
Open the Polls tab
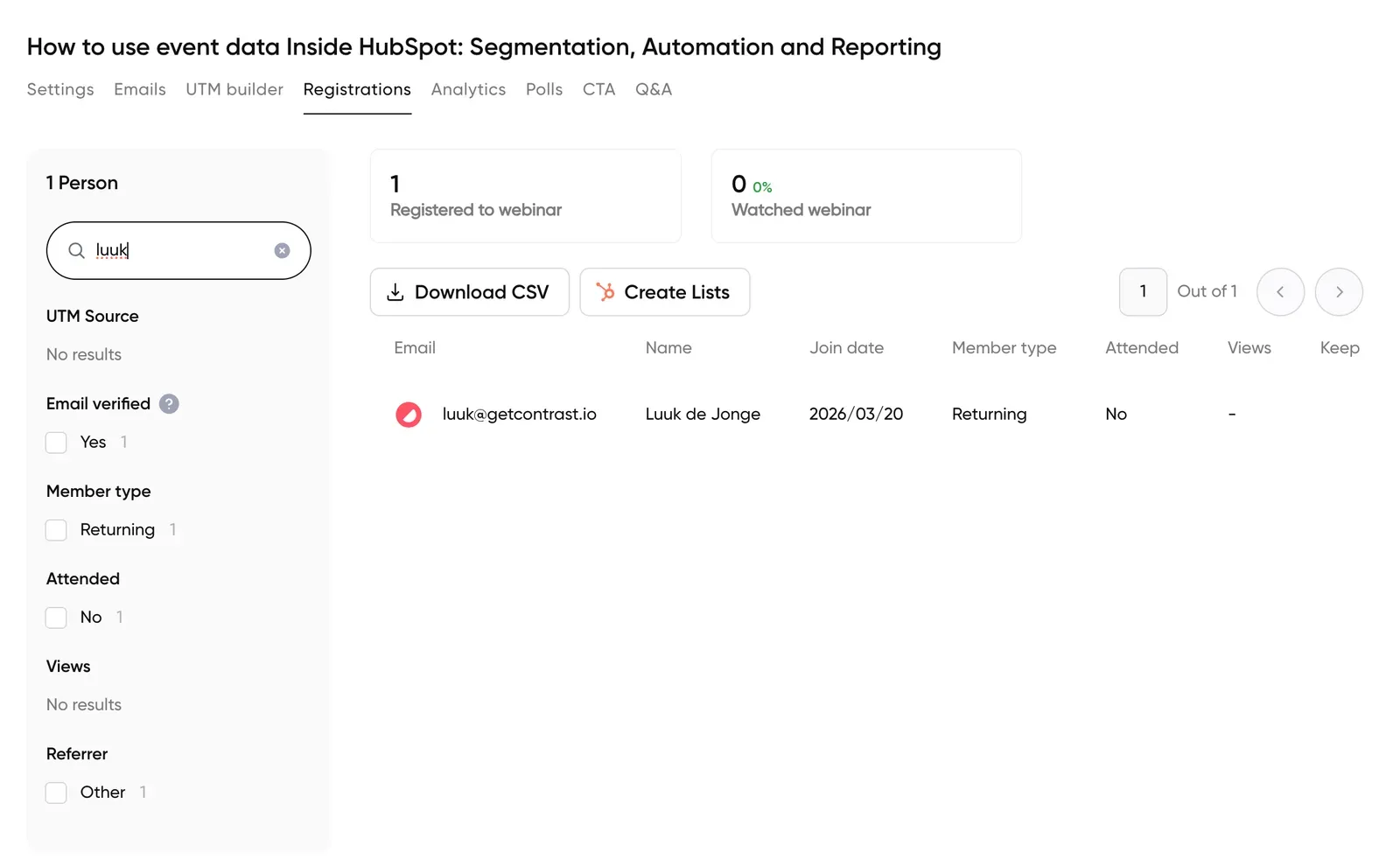pyautogui.click(x=544, y=89)
